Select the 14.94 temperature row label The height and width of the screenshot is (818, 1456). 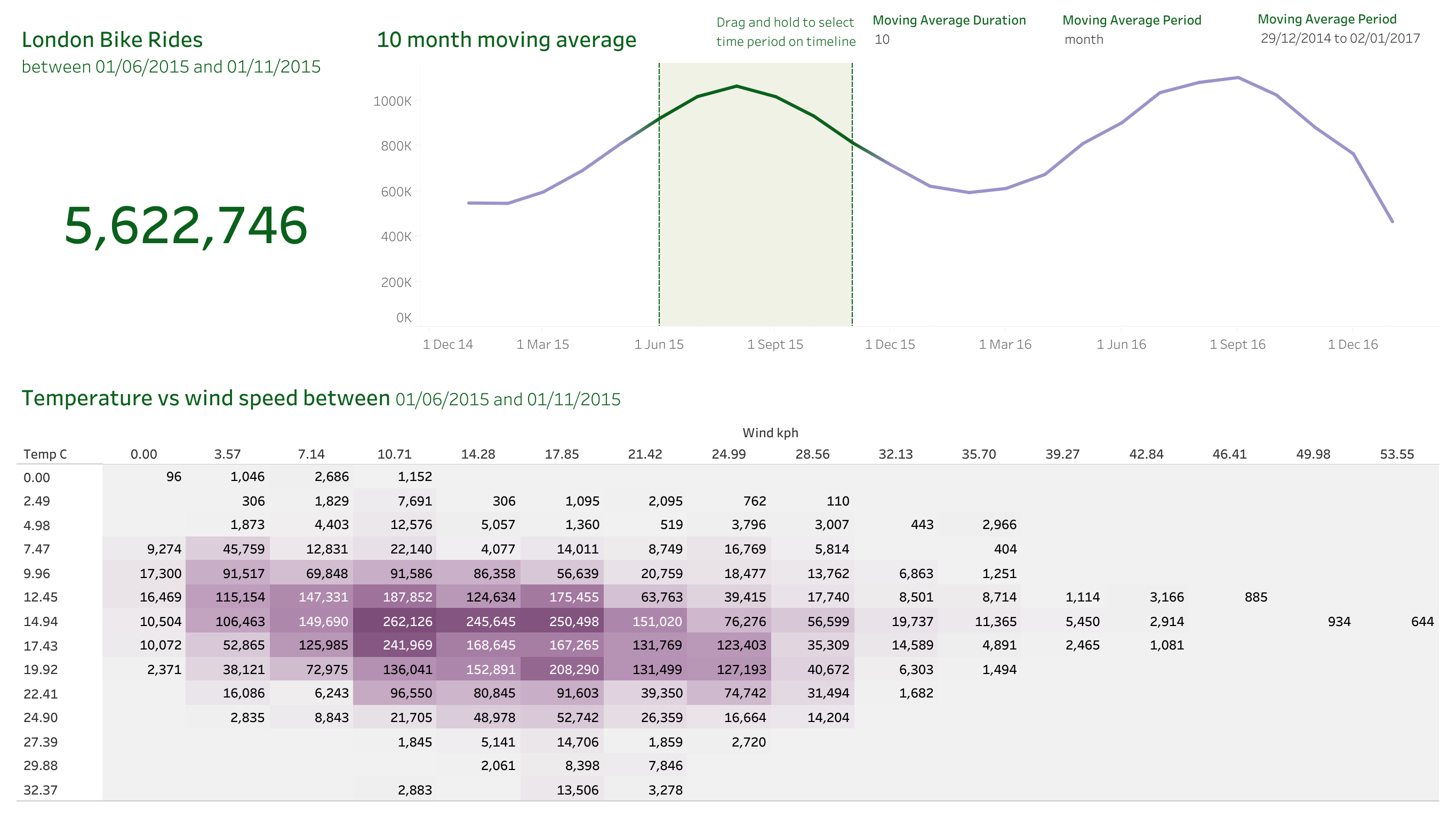click(x=41, y=621)
